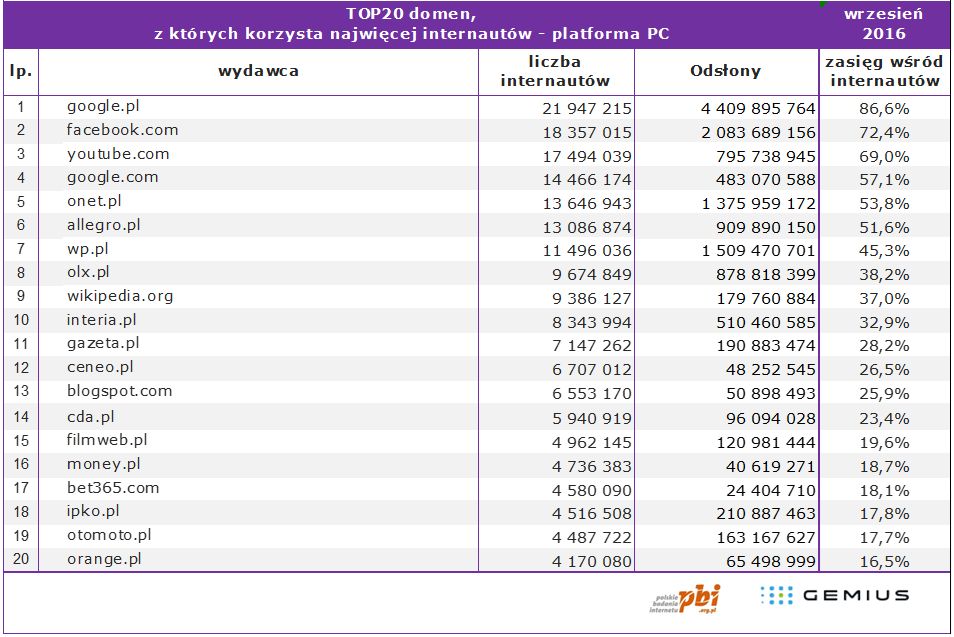Screen dimensions: 954x637
Task: Select user count 13 646 943
Action: click(x=587, y=203)
